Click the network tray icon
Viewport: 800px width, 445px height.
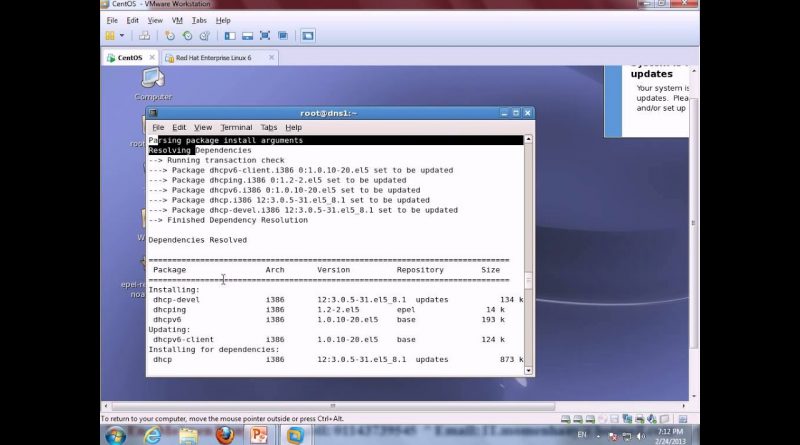627,436
